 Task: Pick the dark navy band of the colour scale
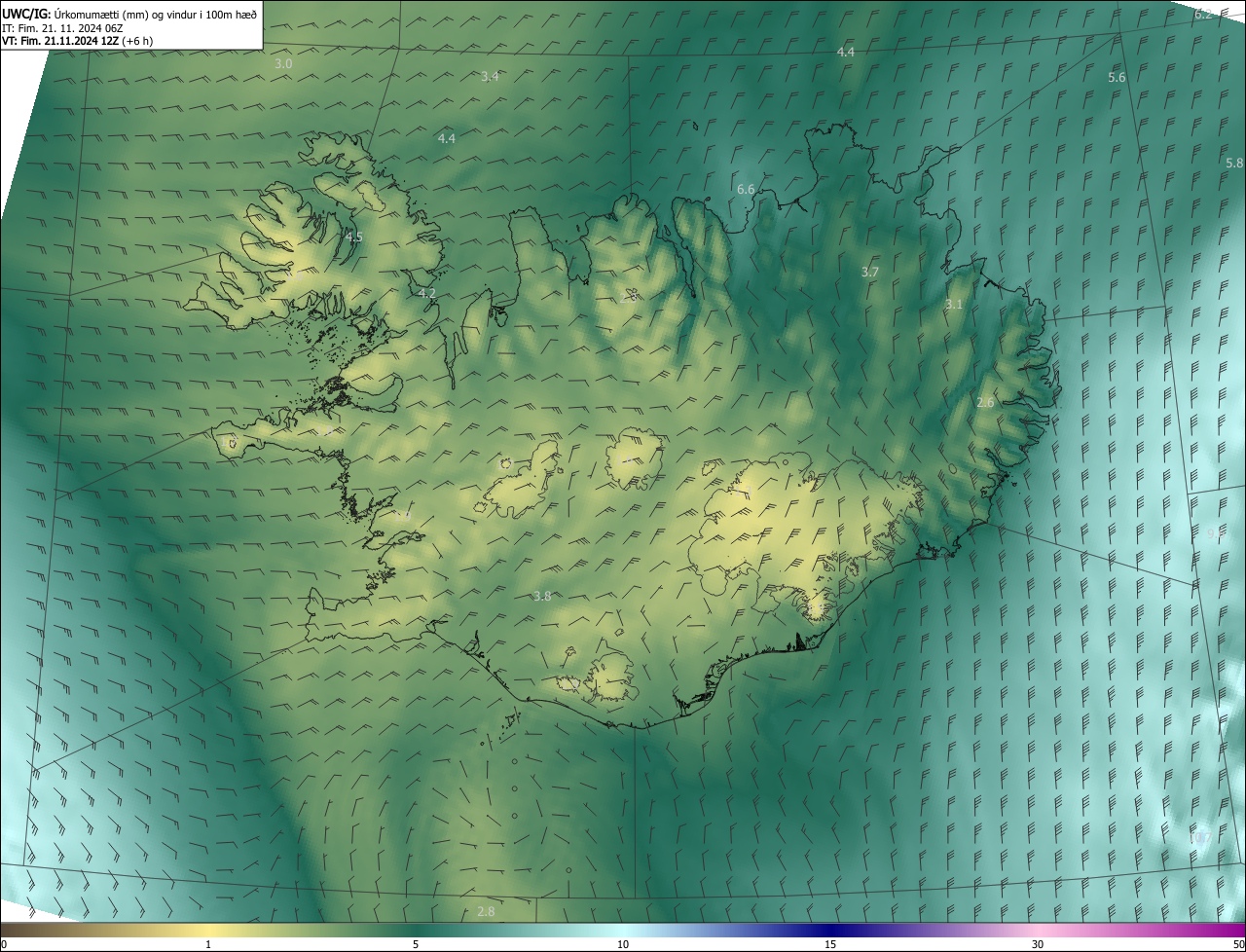[x=830, y=930]
